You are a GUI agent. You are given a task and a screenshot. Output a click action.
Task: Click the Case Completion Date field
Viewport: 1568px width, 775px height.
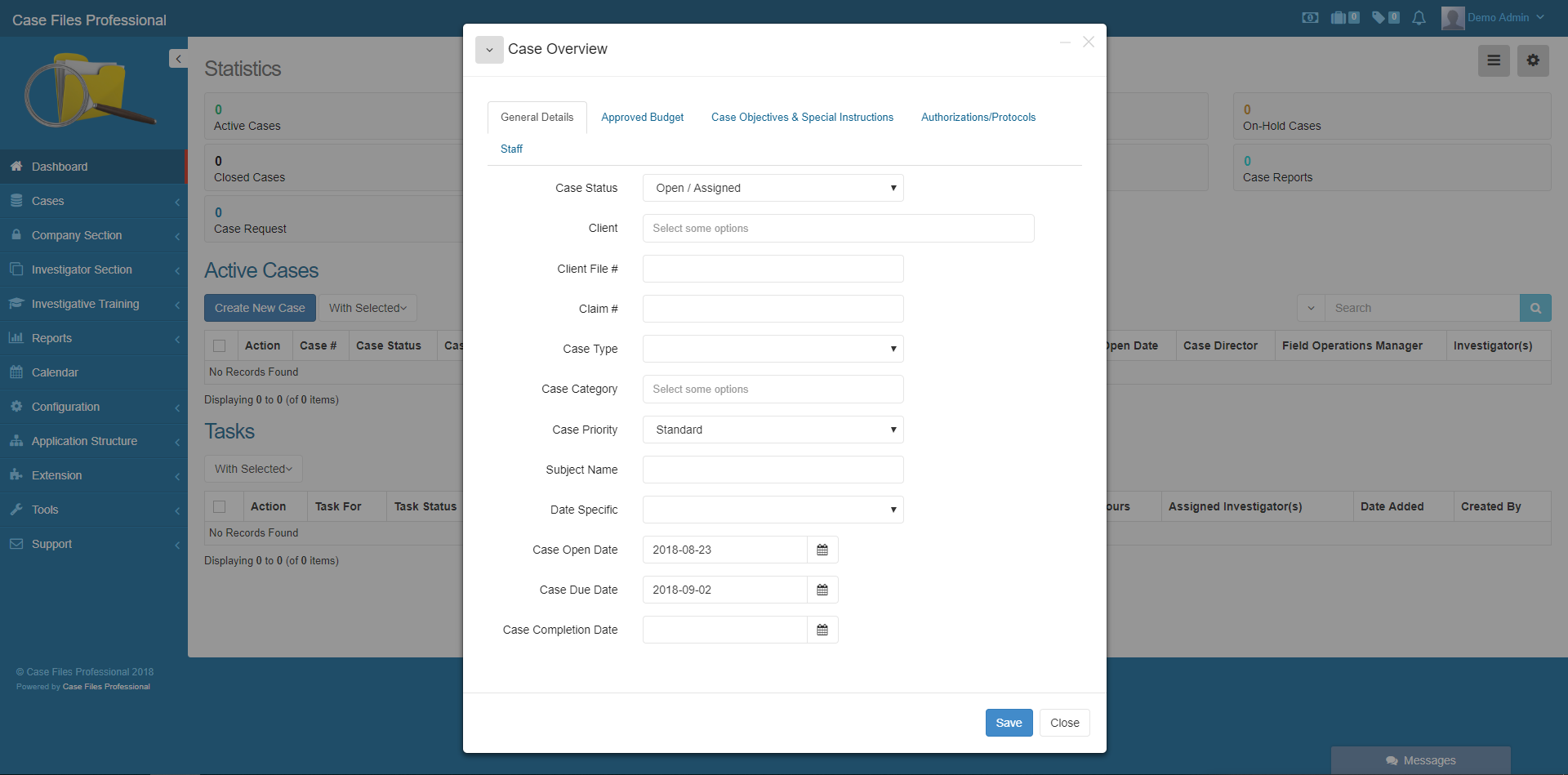pyautogui.click(x=724, y=630)
